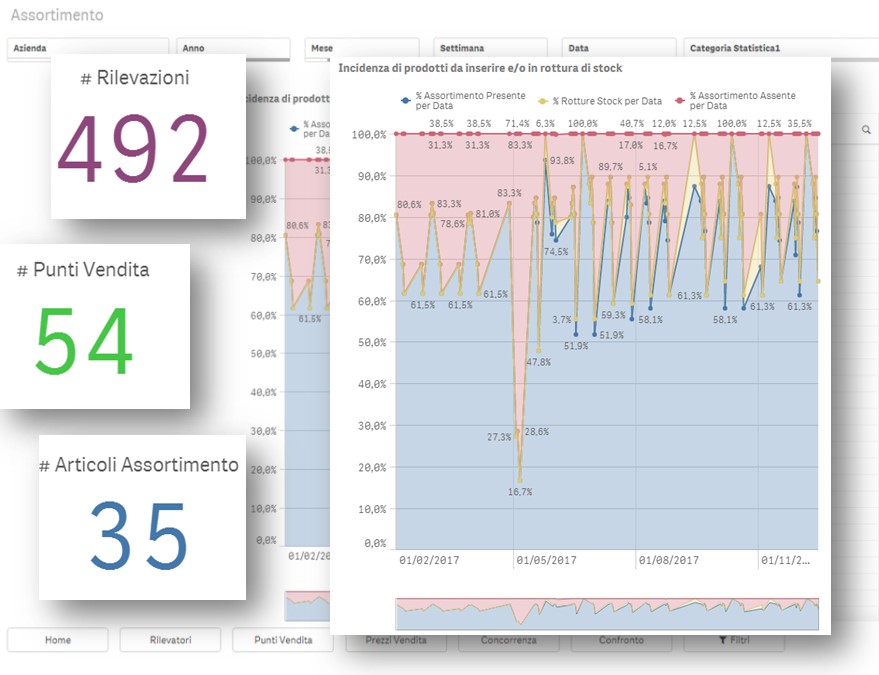Click the Assortimento sheet title
This screenshot has height=675, width=879.
pos(57,15)
